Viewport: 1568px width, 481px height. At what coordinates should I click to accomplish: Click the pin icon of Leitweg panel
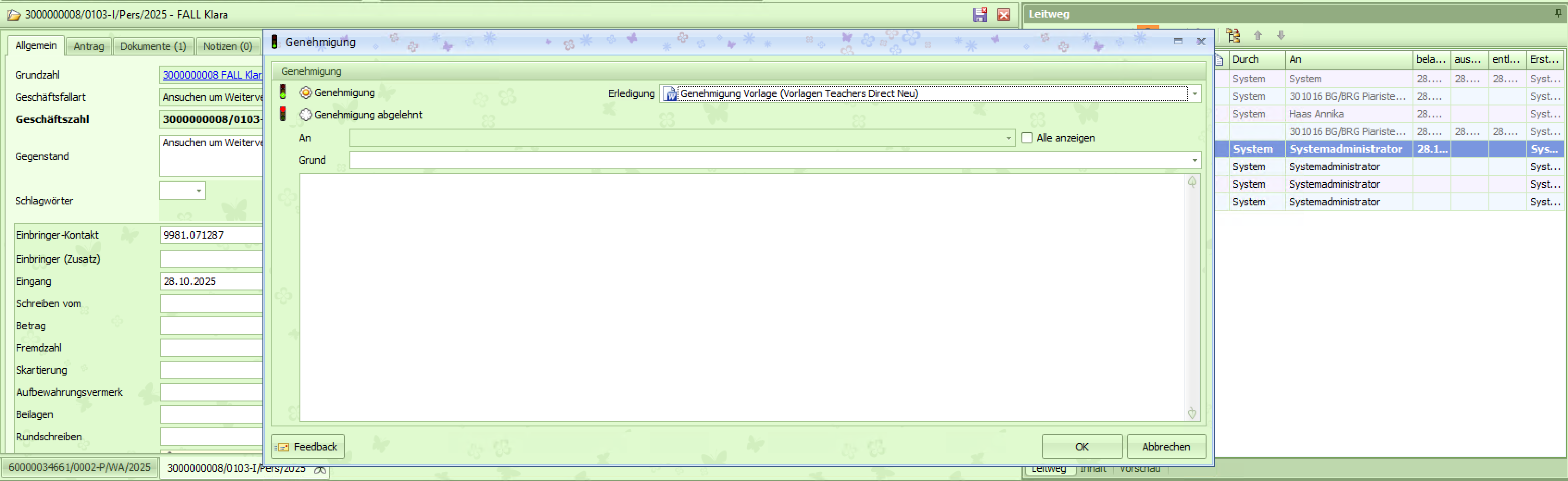click(1557, 13)
